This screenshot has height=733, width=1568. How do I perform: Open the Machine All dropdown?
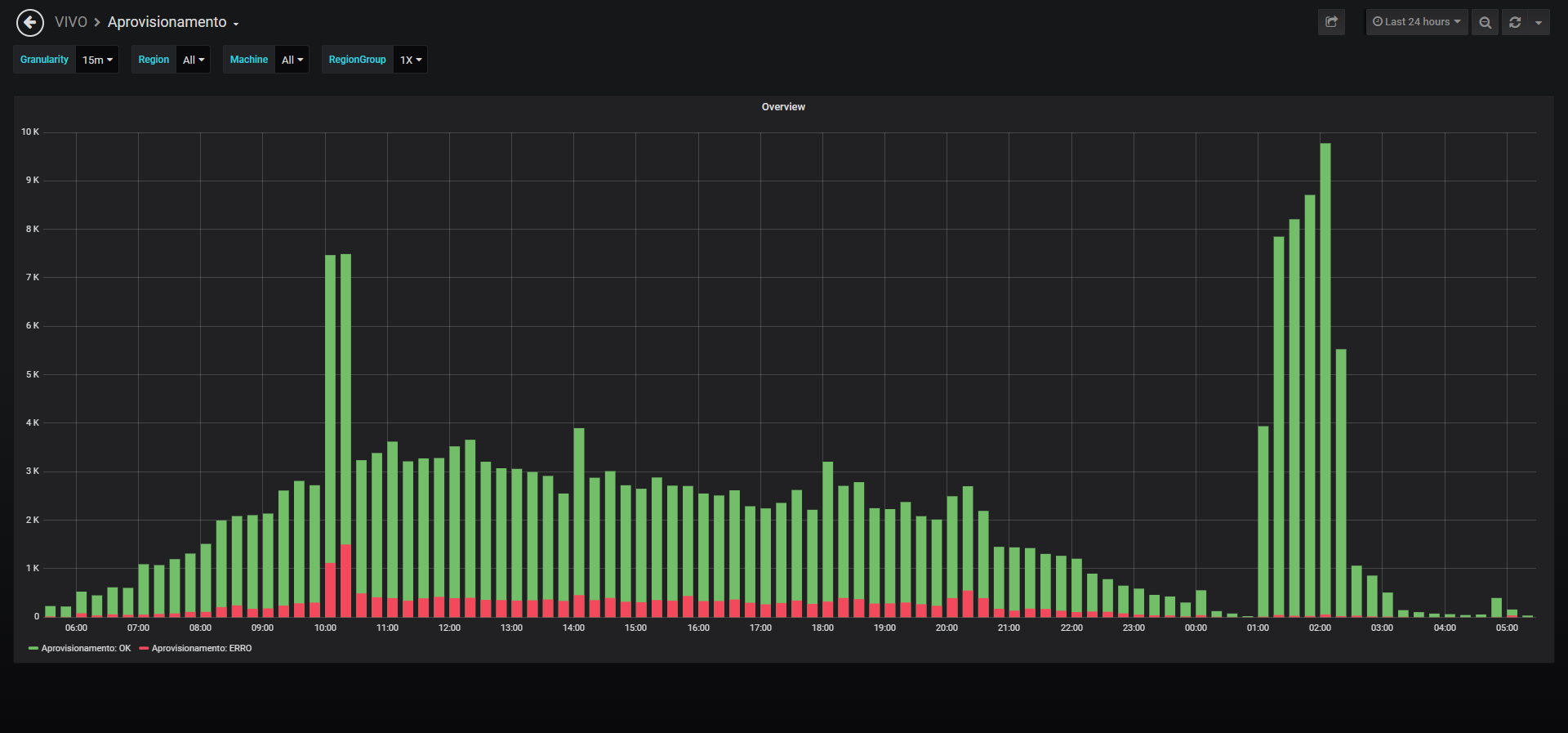coord(292,60)
